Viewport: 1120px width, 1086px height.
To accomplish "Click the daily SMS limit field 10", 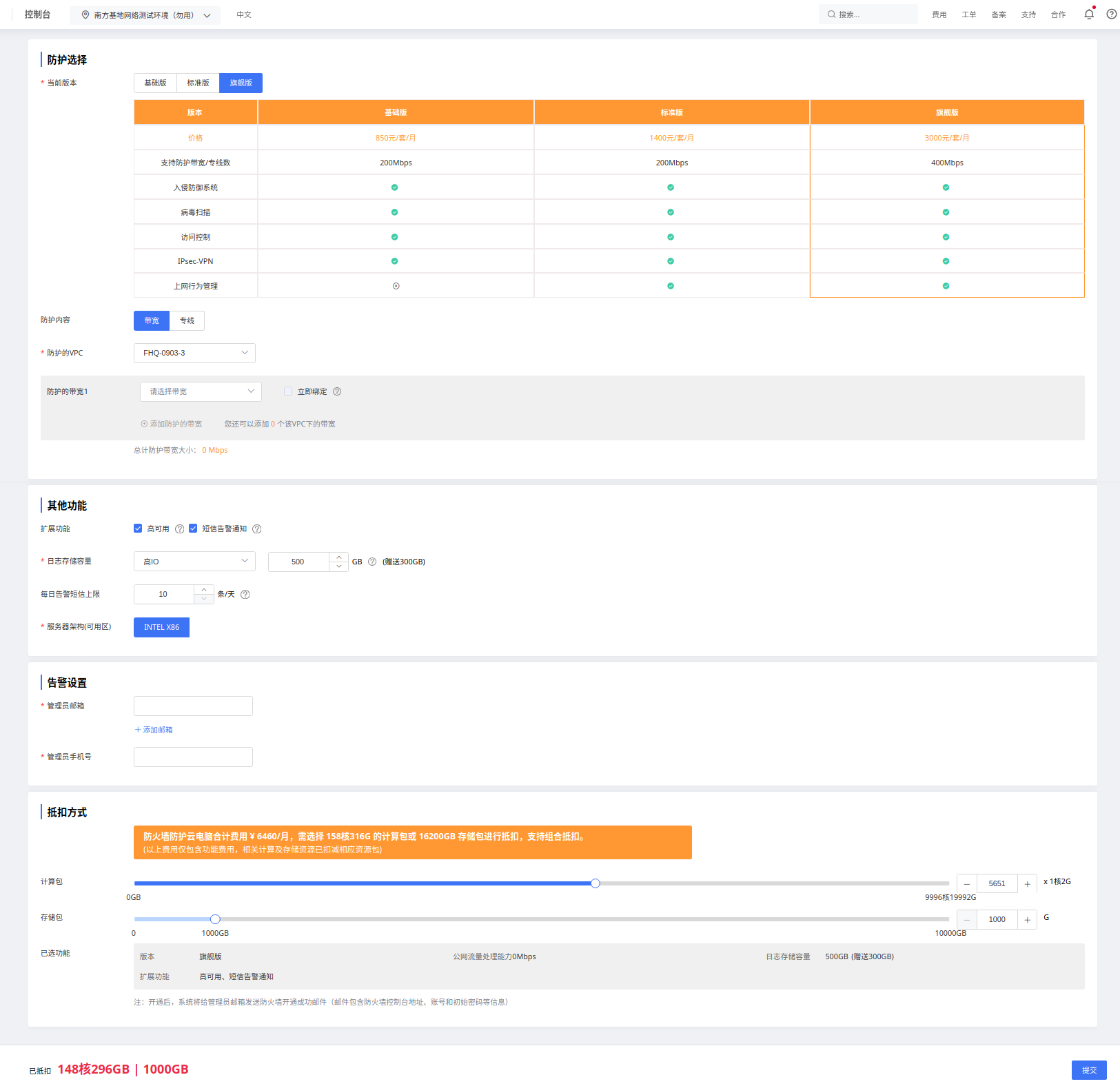I will click(x=164, y=594).
